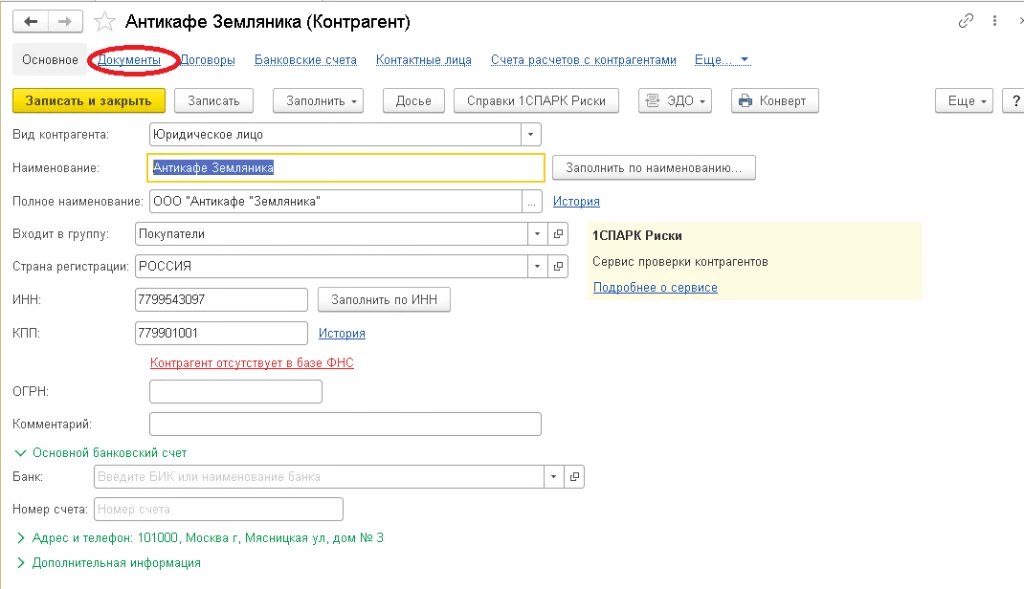Open the История link next to КПП

pos(342,334)
